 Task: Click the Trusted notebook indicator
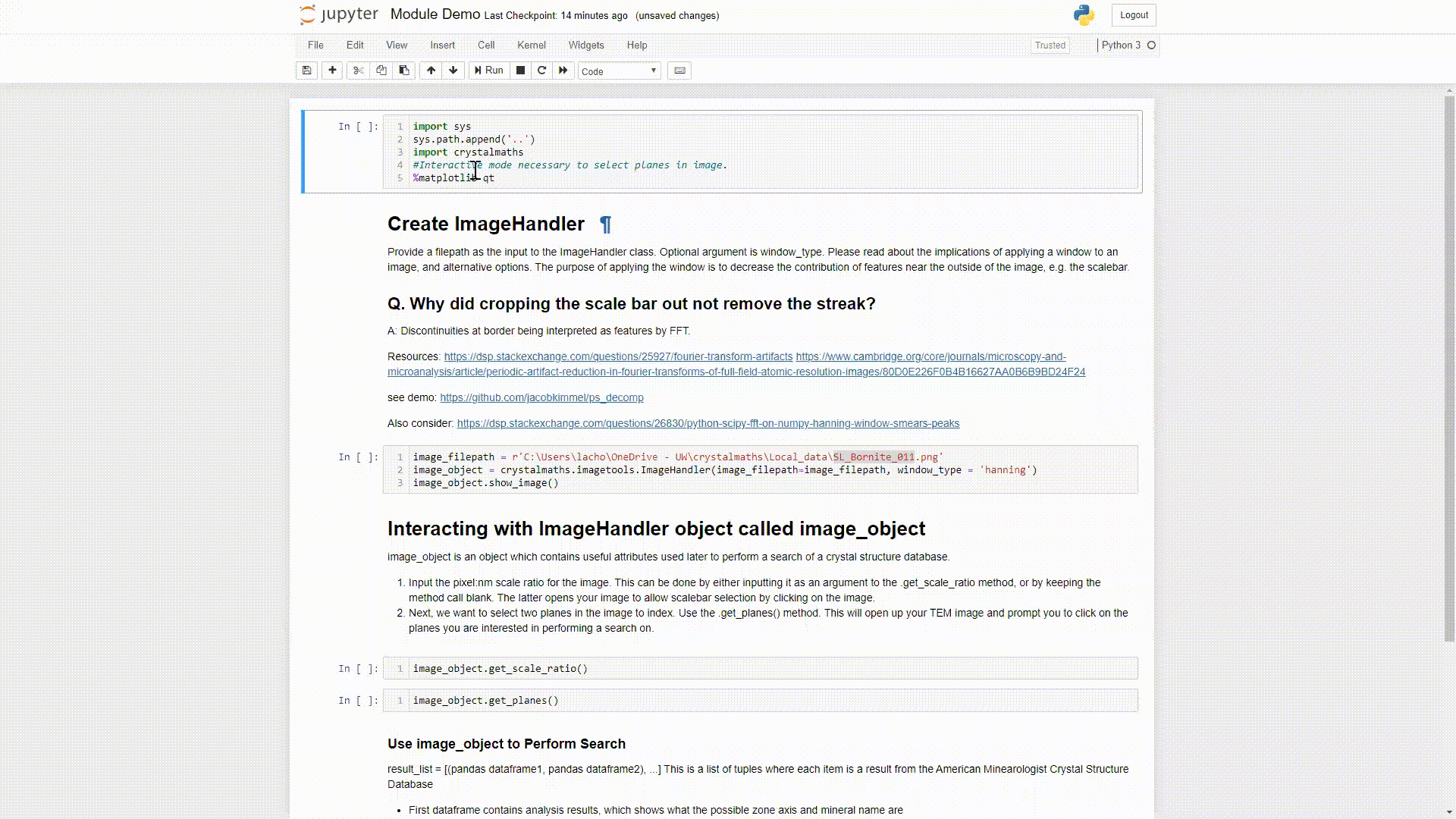click(1050, 45)
